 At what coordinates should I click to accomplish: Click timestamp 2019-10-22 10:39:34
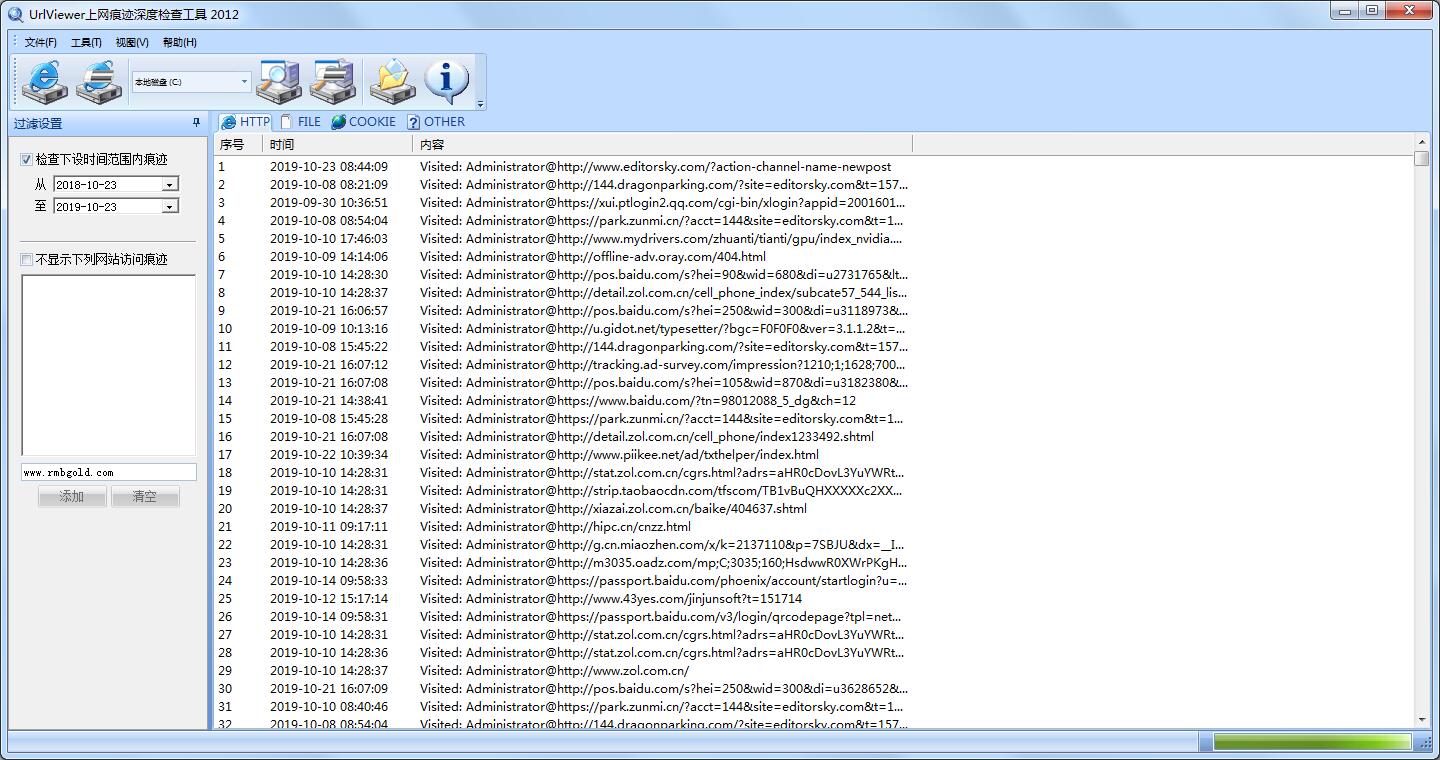coord(329,455)
